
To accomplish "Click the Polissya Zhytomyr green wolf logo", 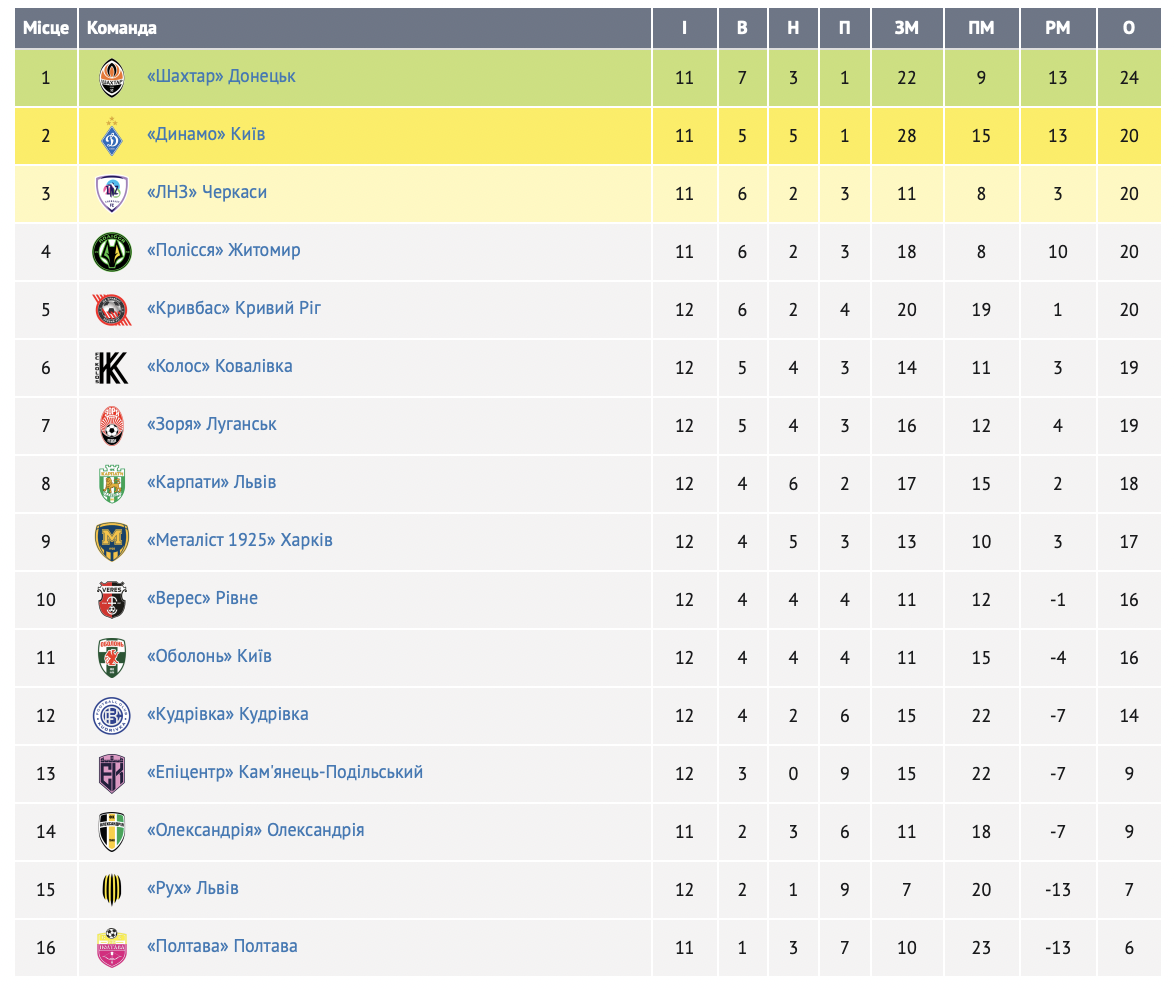I will pyautogui.click(x=111, y=252).
